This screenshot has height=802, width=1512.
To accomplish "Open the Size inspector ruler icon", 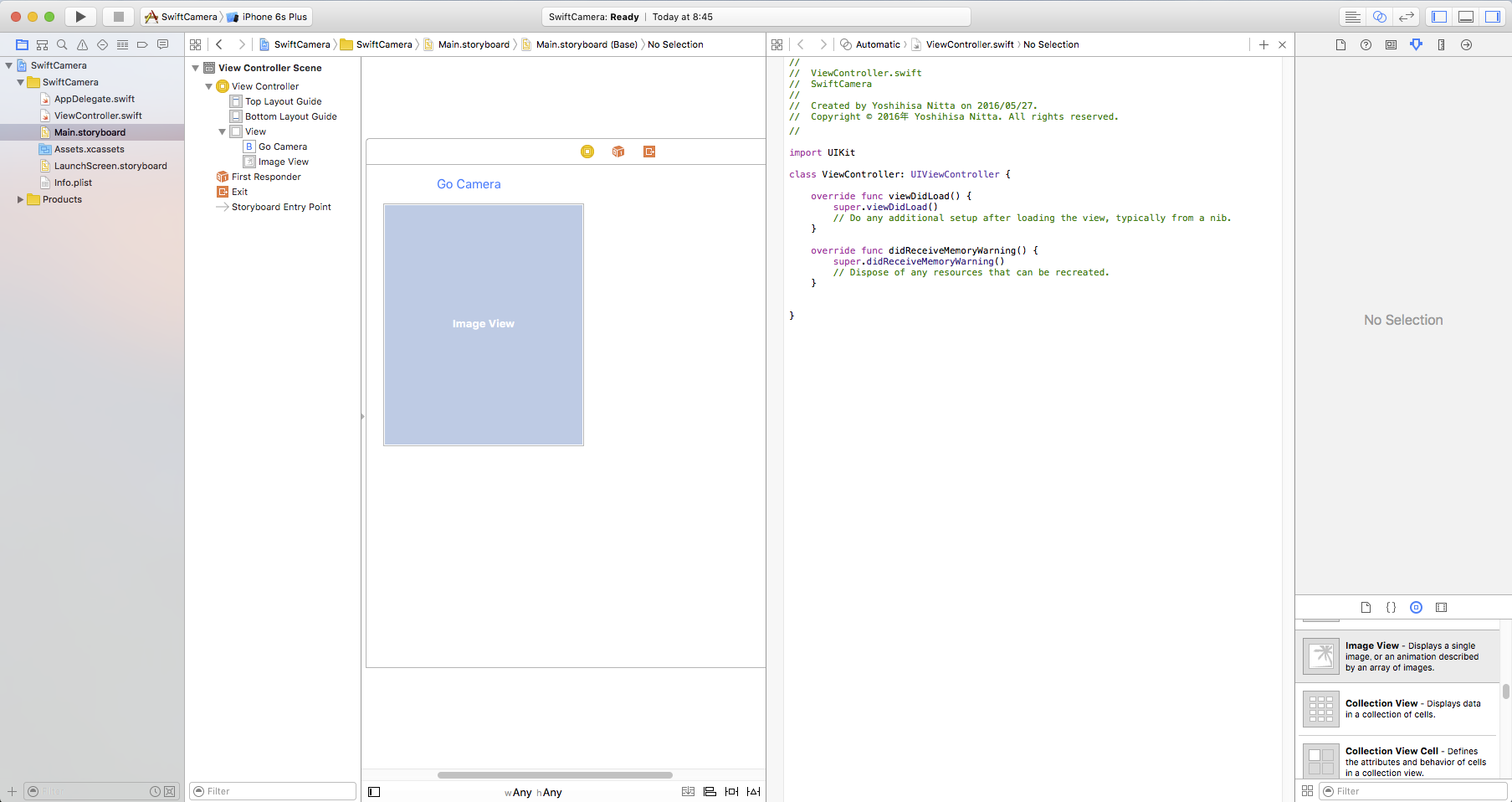I will 1441,45.
